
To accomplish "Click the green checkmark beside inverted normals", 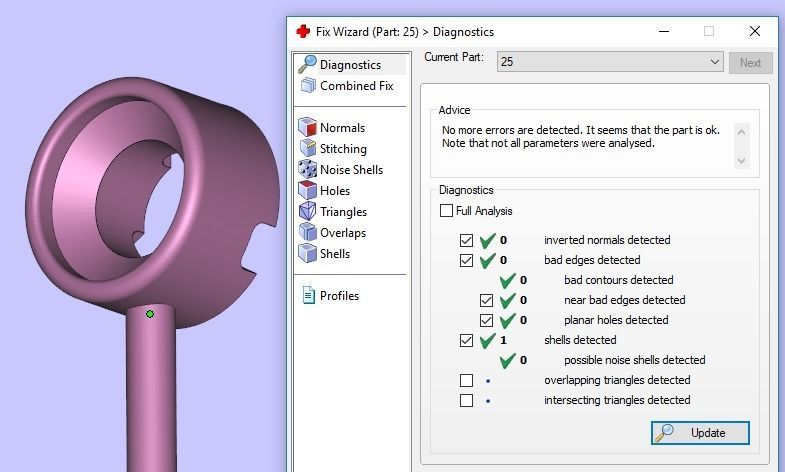I will click(487, 240).
